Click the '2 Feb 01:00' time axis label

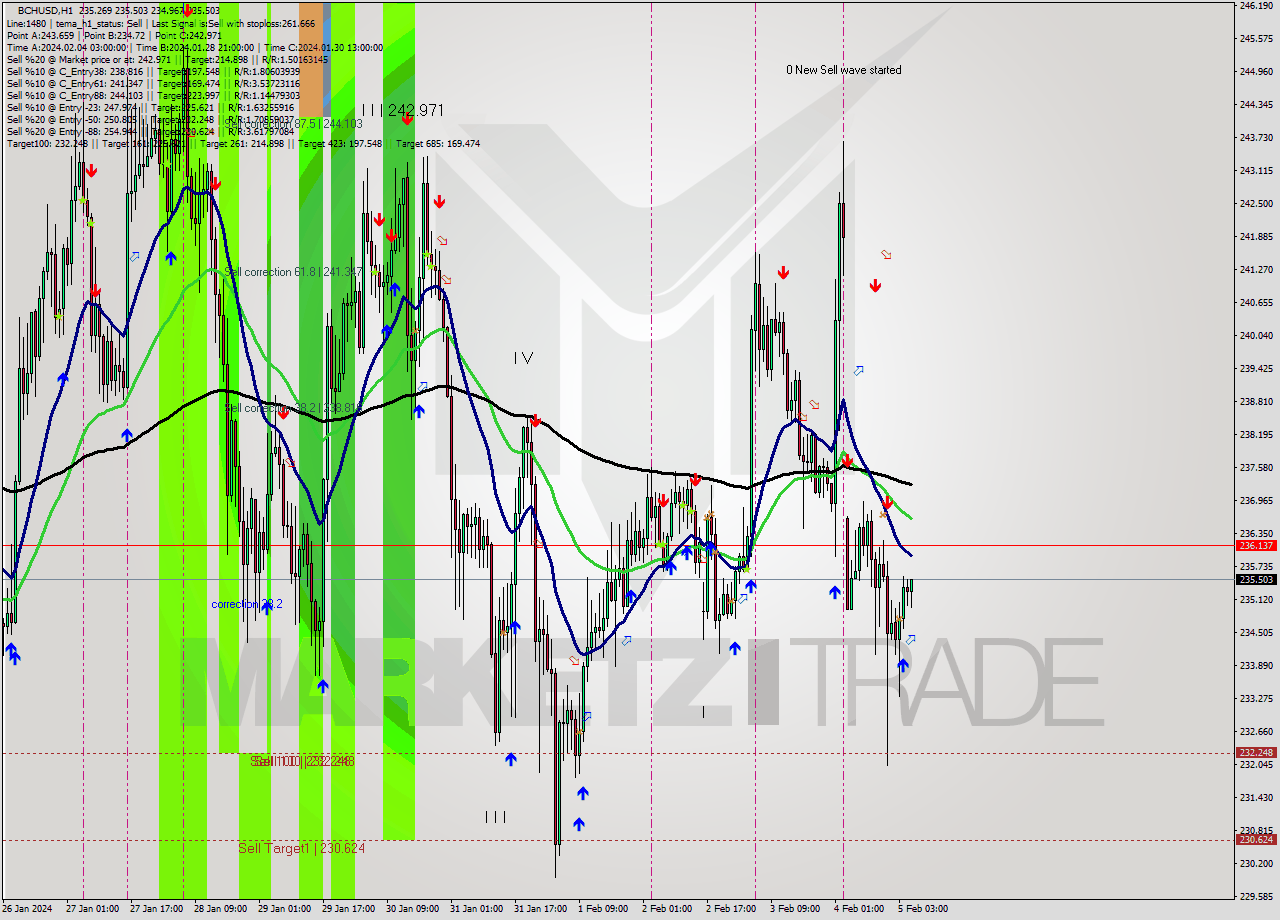[667, 909]
